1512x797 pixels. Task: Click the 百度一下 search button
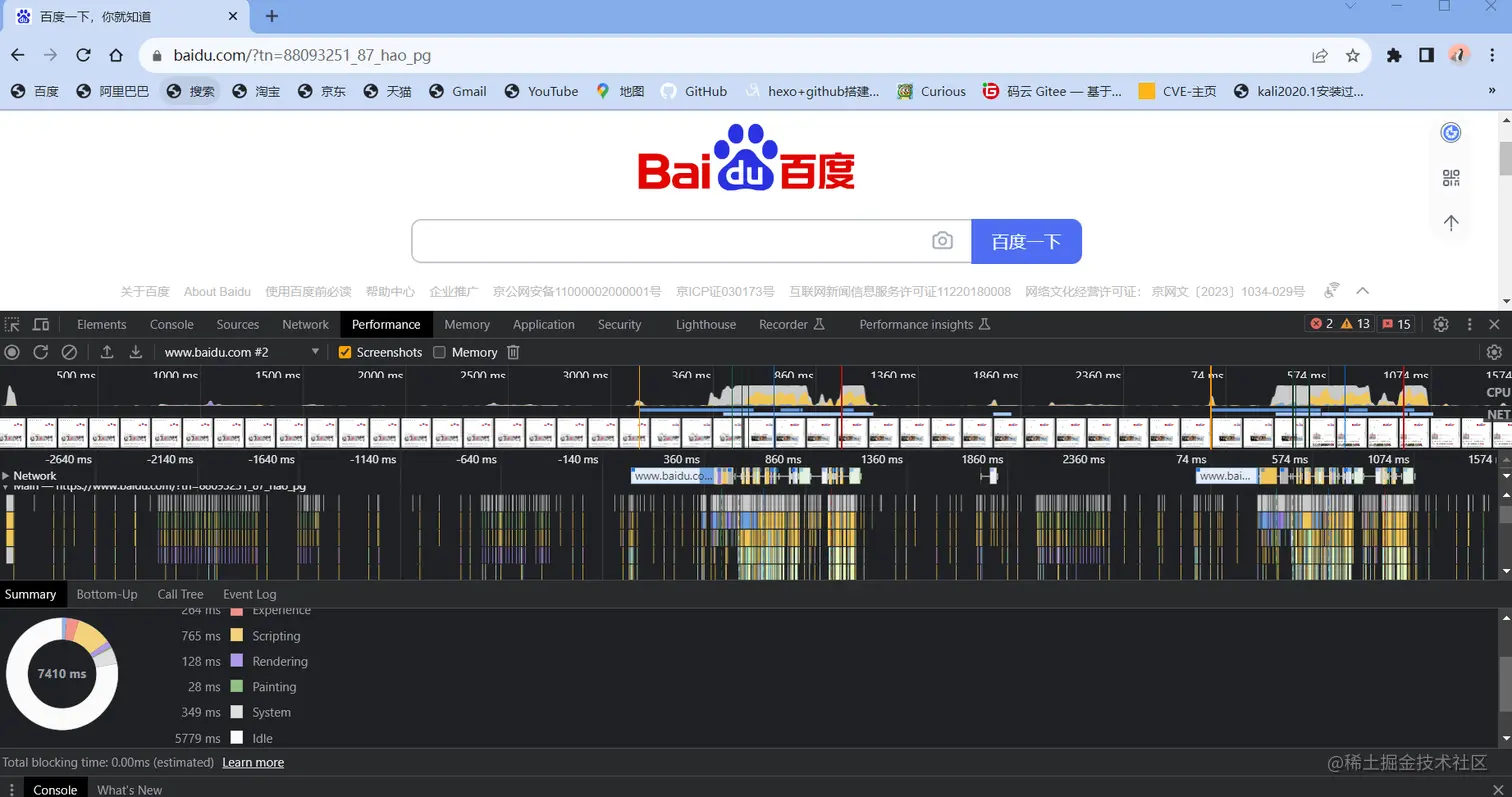[x=1026, y=241]
